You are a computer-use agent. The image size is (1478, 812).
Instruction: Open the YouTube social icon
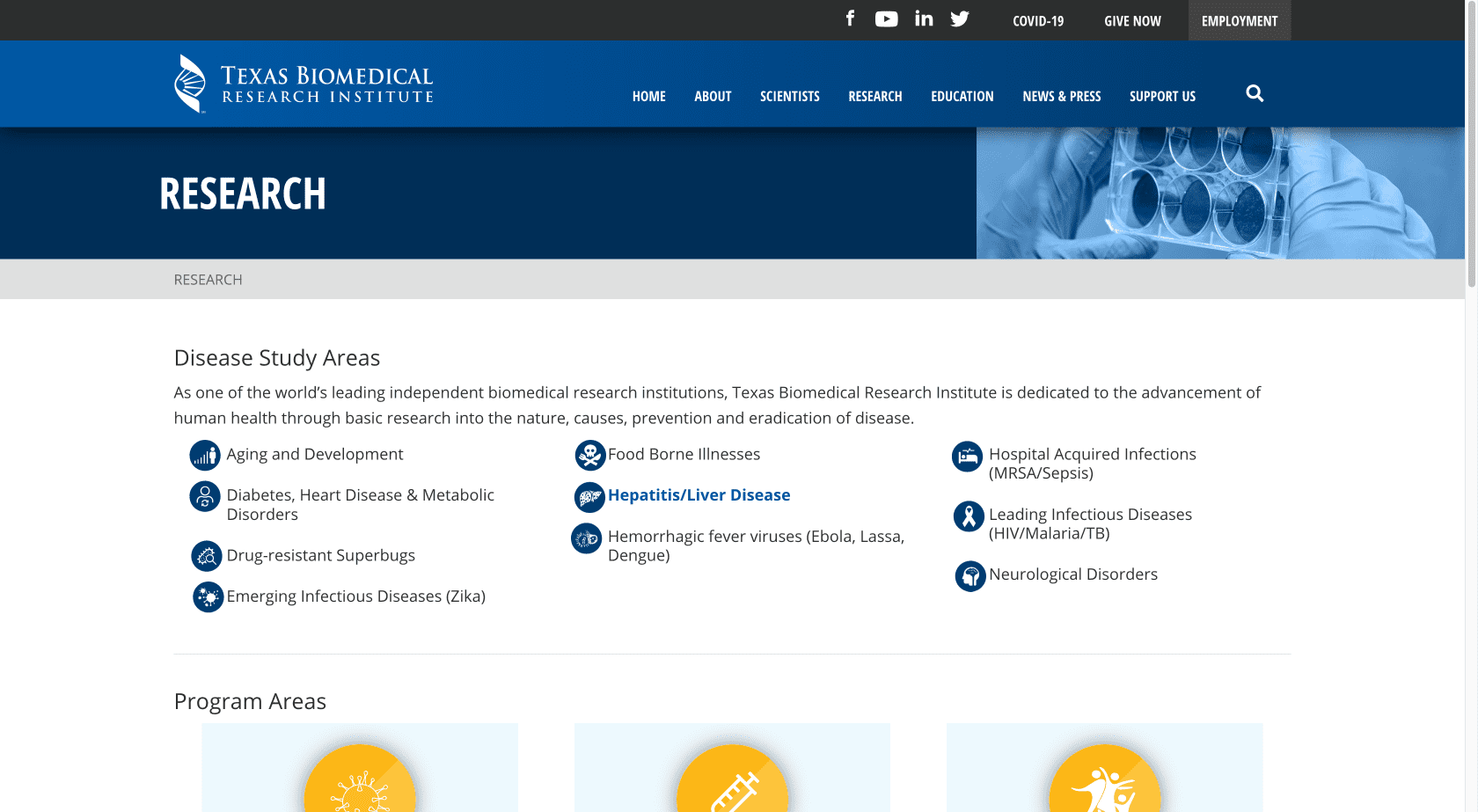click(x=886, y=19)
